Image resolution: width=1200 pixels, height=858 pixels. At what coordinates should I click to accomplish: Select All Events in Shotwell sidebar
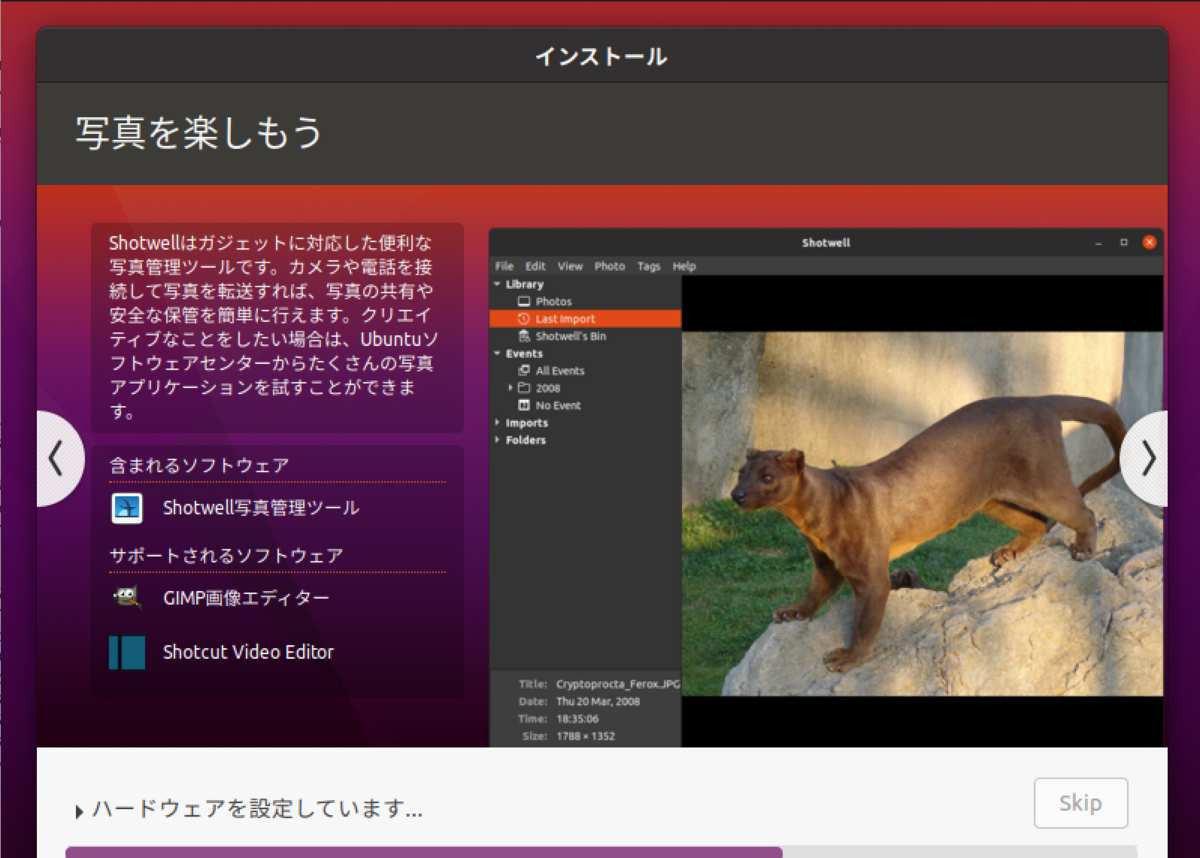(560, 371)
